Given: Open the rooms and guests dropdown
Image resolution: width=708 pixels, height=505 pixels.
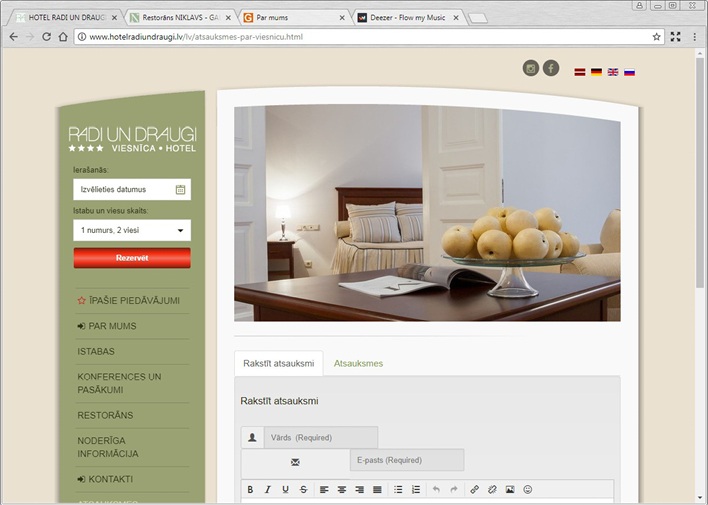Looking at the screenshot, I should (132, 230).
